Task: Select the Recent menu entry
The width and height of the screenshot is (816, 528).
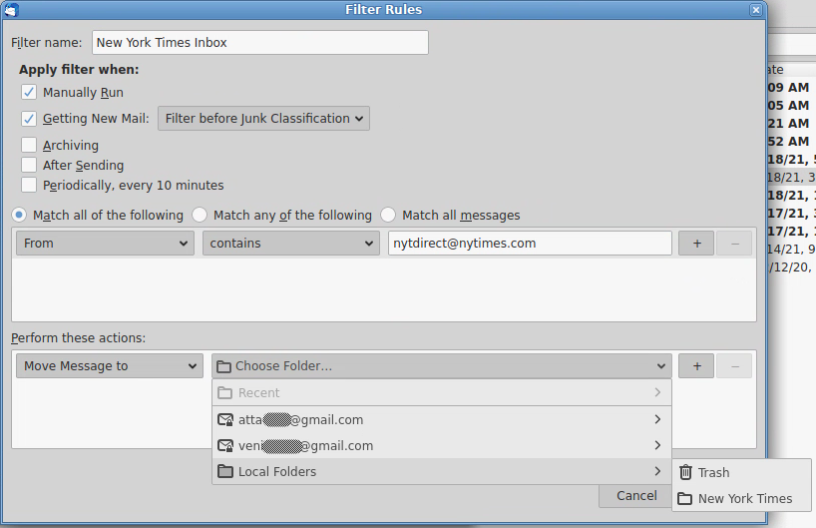Action: (442, 393)
